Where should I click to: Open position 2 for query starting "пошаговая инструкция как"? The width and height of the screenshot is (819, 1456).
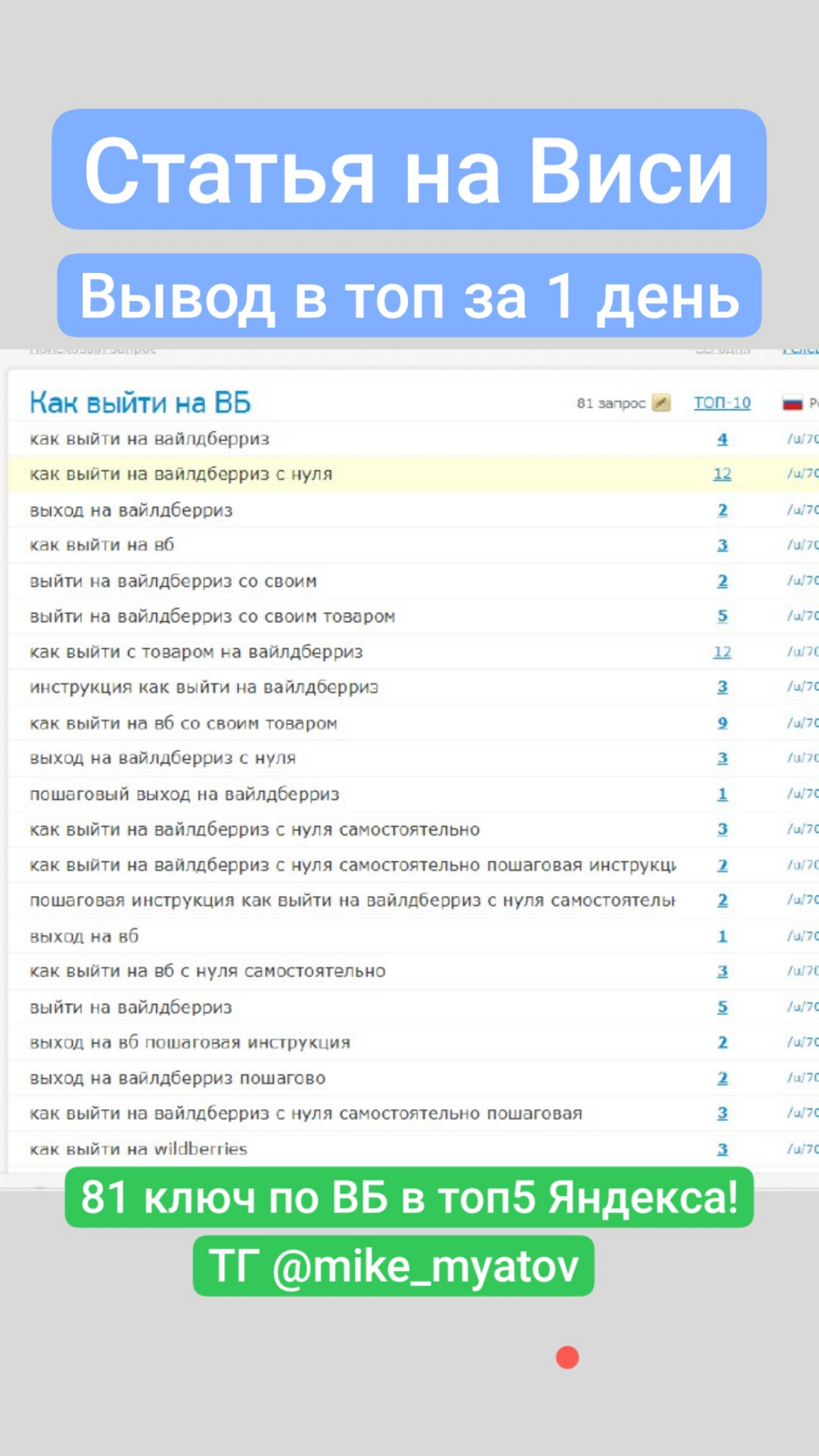coord(722,900)
